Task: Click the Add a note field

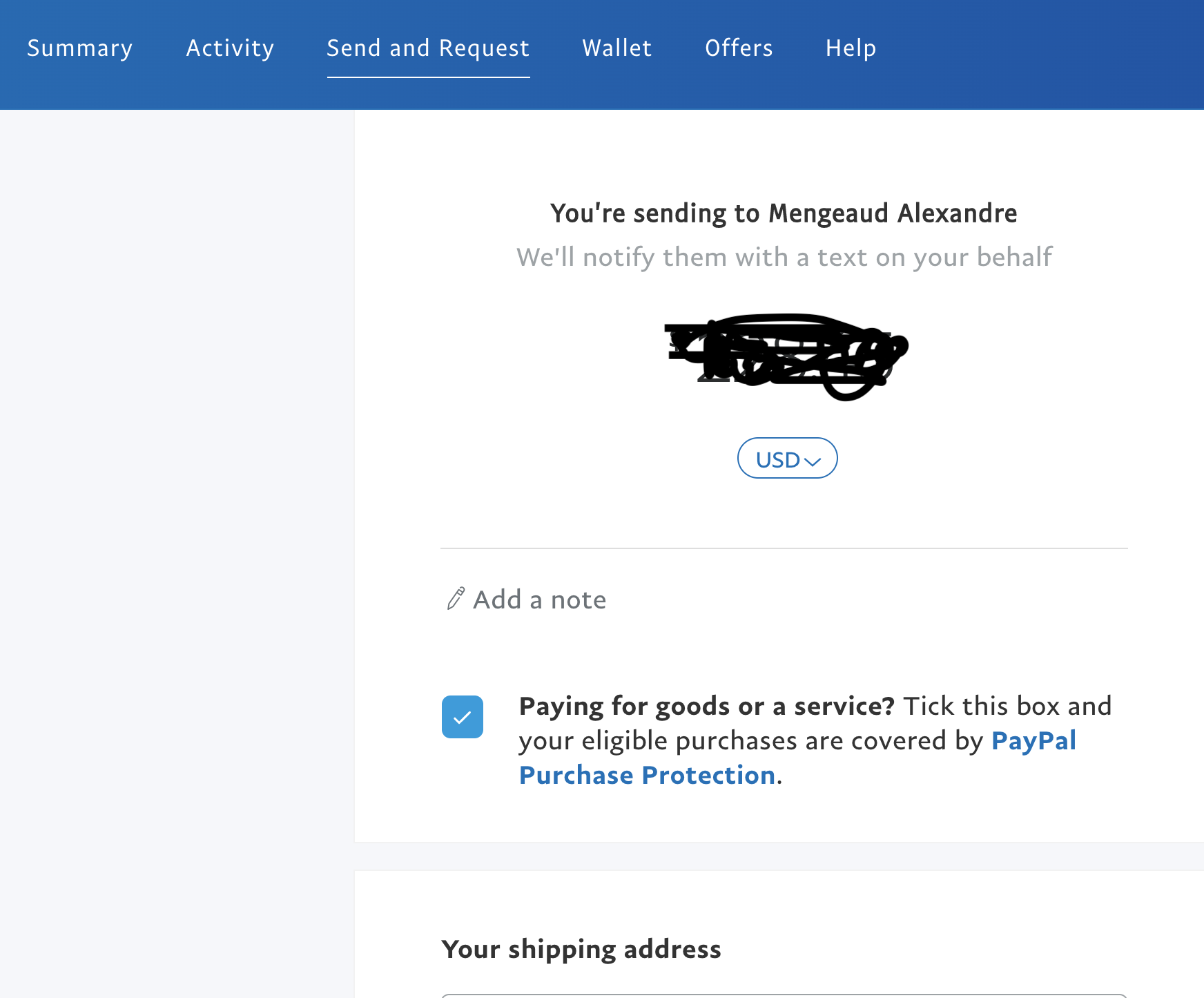Action: tap(539, 599)
